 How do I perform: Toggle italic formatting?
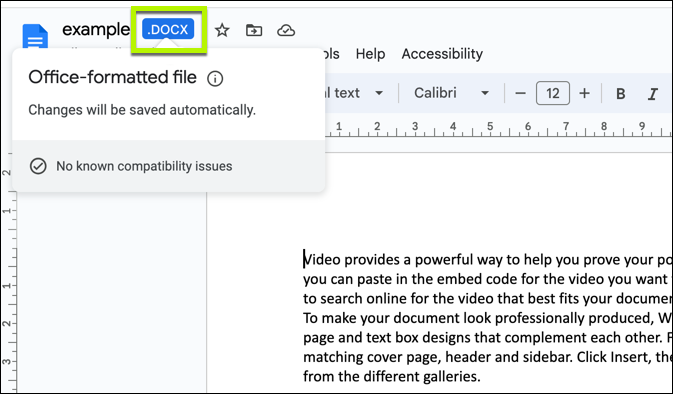pos(653,94)
